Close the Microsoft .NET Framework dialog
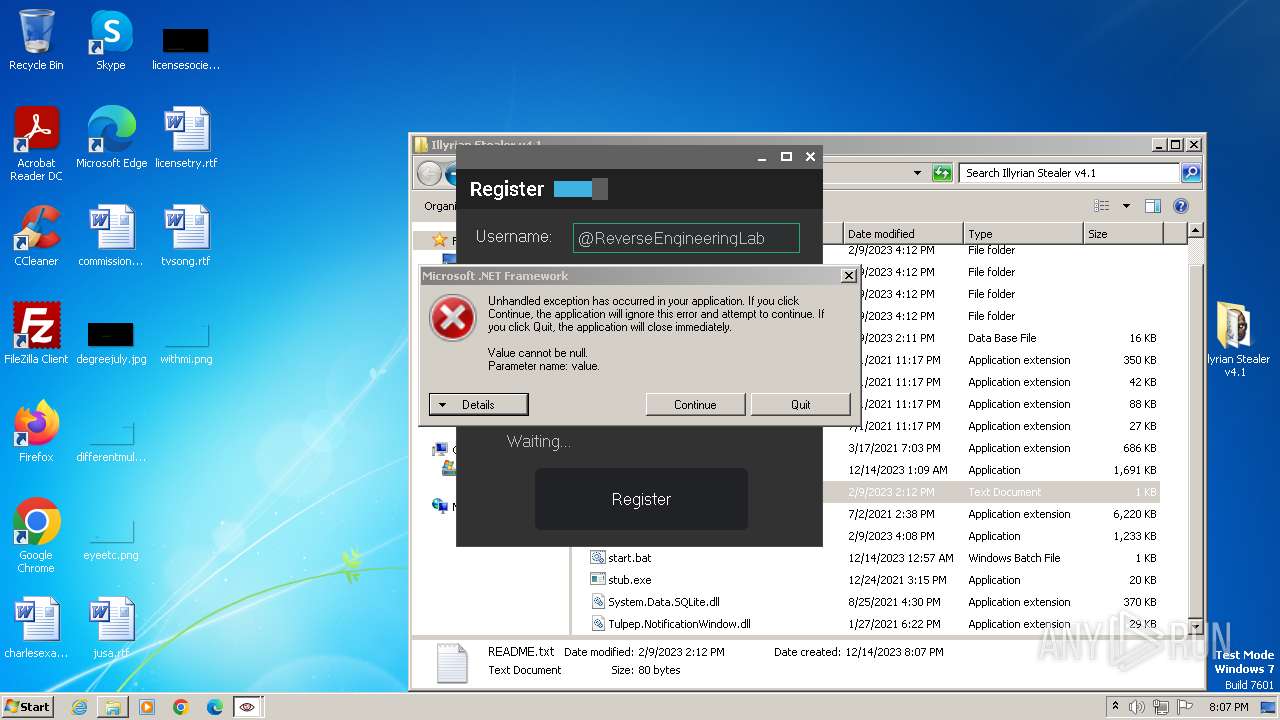The image size is (1280, 720). click(849, 276)
